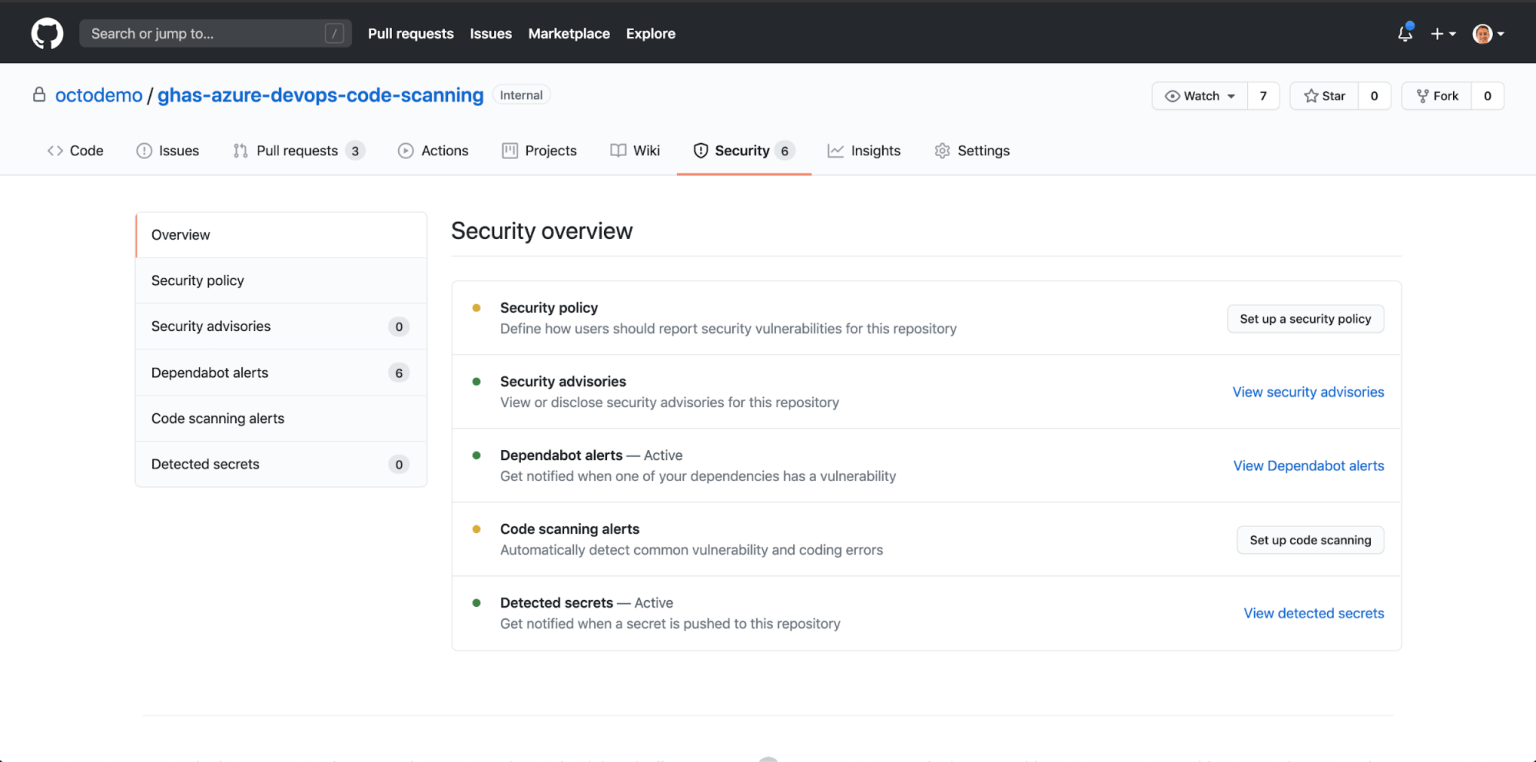Click Set up code scanning
Screen dimensions: 1536x762
pos(1310,539)
